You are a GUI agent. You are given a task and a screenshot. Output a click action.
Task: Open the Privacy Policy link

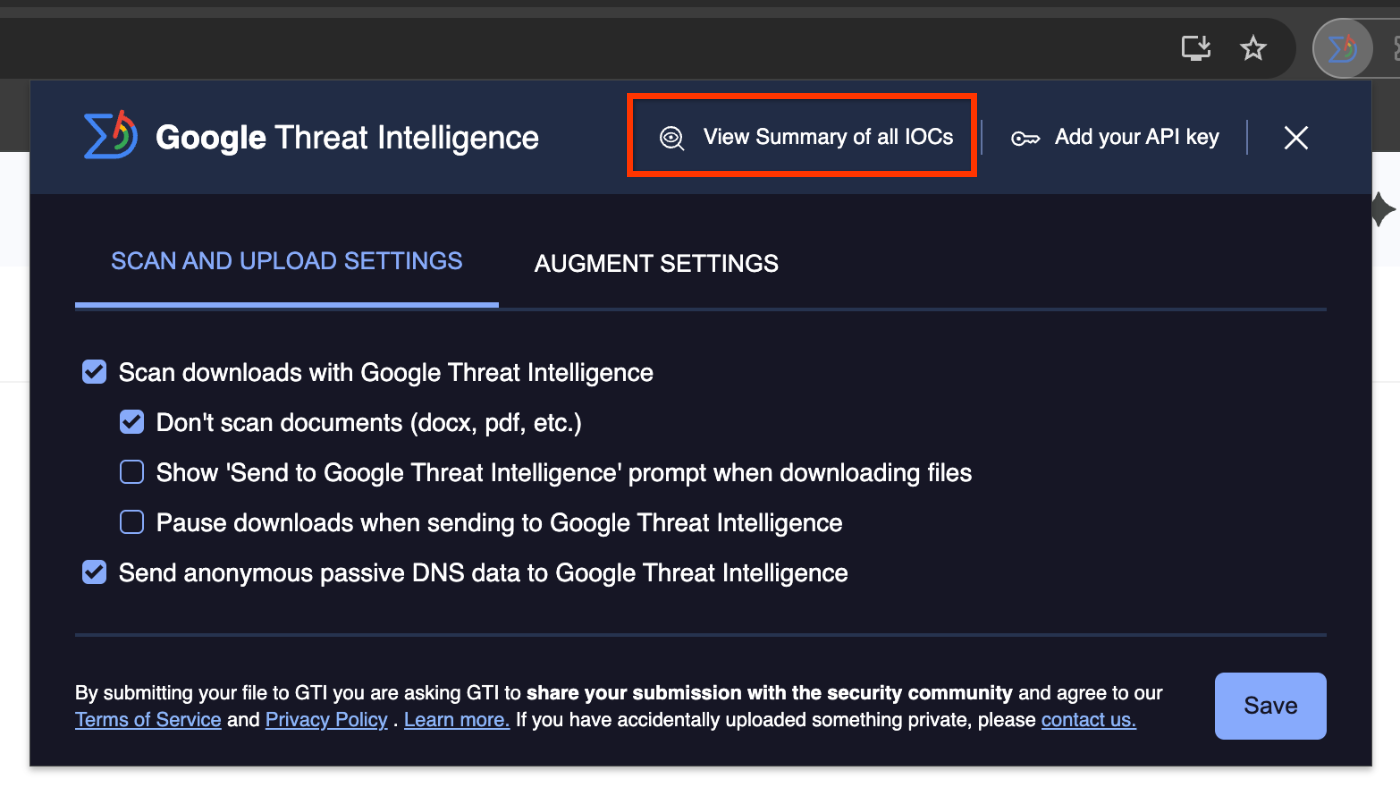(x=326, y=720)
